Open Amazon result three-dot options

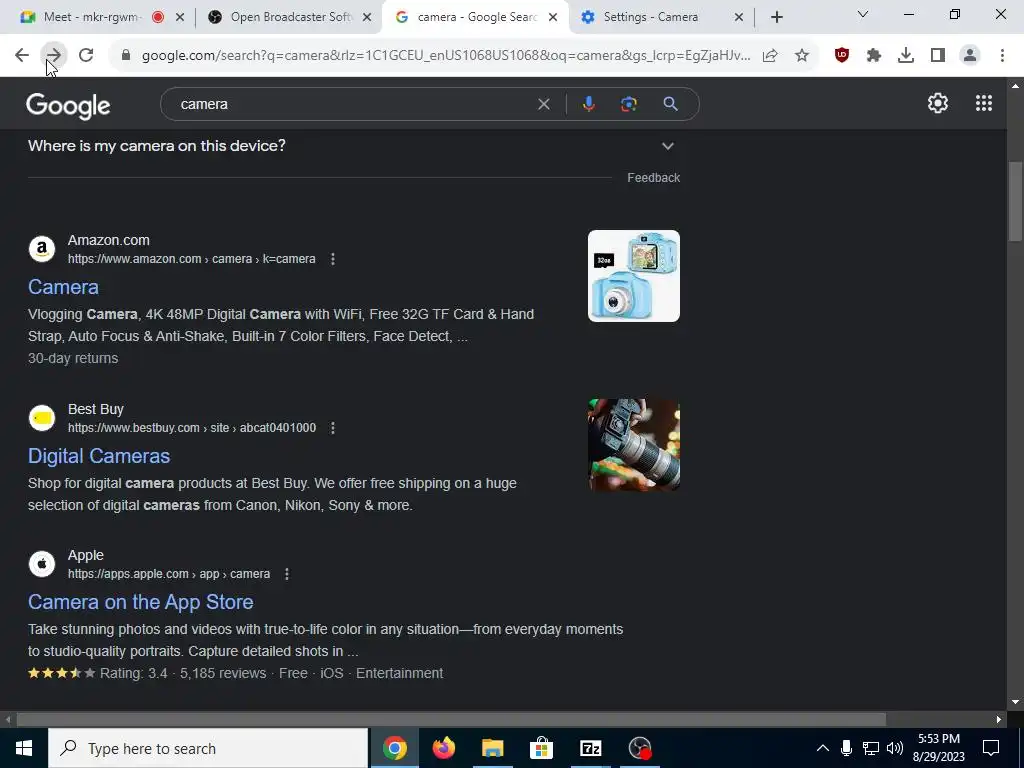[x=332, y=259]
